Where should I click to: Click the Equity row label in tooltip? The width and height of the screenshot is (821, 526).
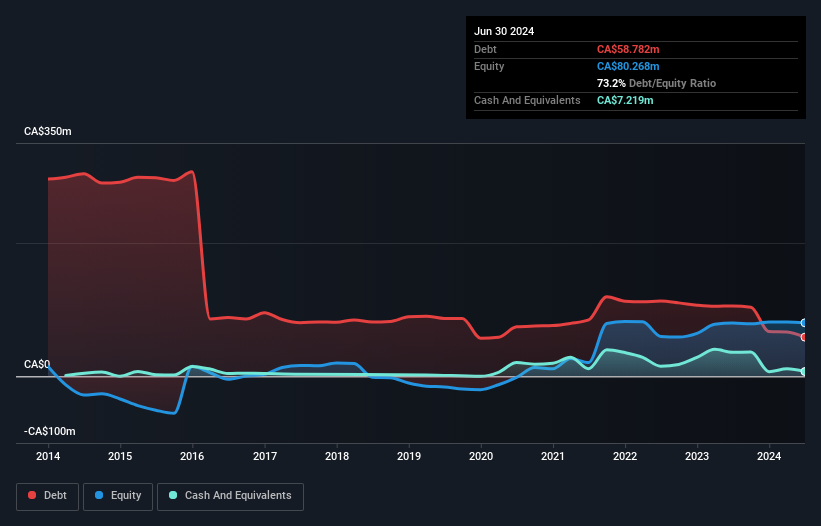point(489,66)
